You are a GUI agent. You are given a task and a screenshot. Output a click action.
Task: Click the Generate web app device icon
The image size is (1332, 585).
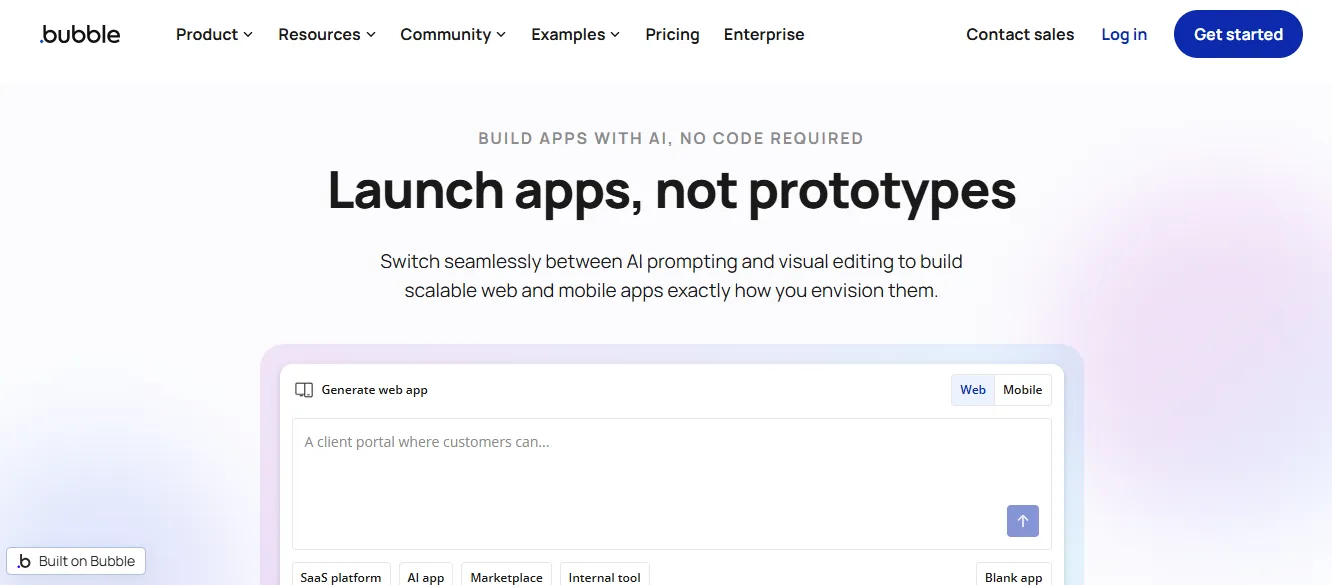[x=304, y=390]
